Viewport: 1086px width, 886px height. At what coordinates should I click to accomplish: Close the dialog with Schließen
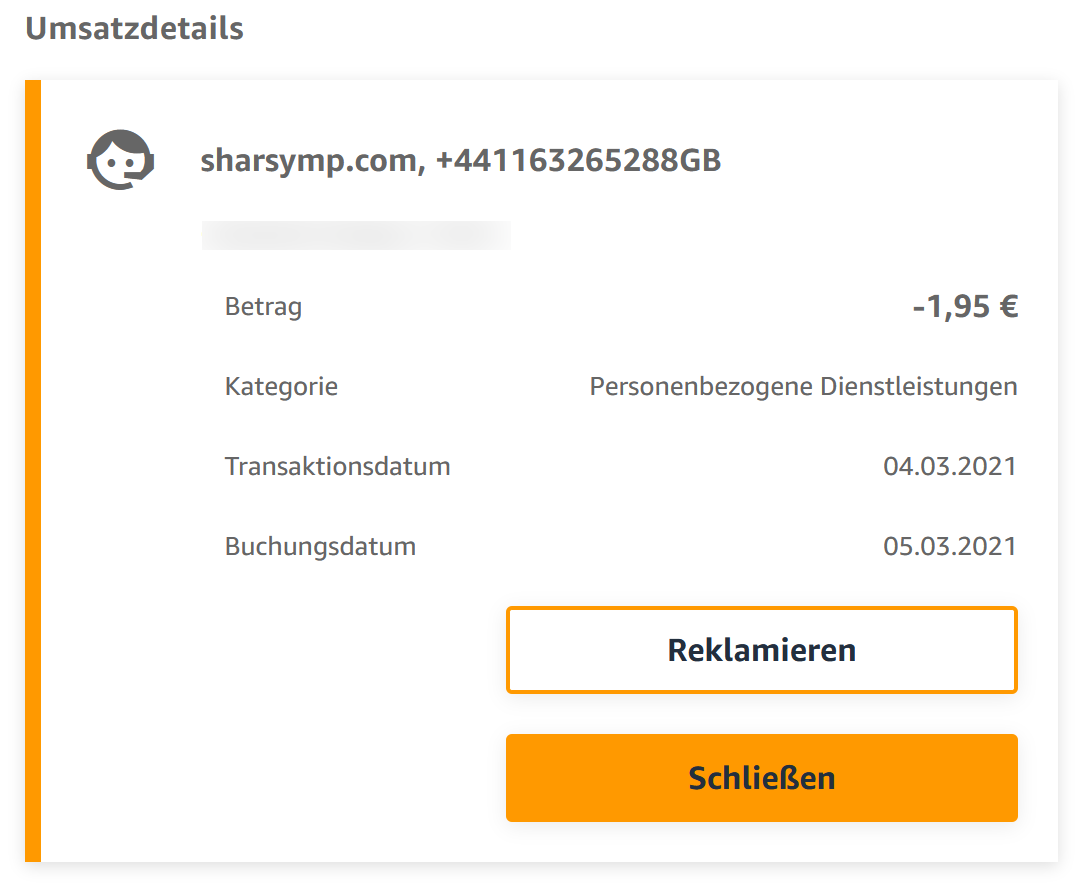(x=761, y=778)
